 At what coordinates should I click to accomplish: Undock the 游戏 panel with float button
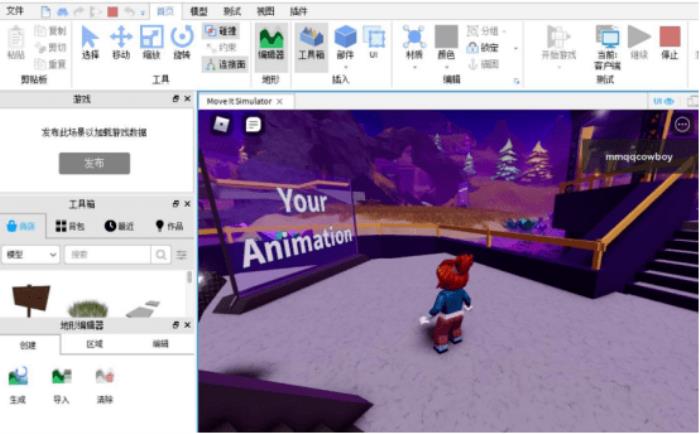pyautogui.click(x=175, y=99)
